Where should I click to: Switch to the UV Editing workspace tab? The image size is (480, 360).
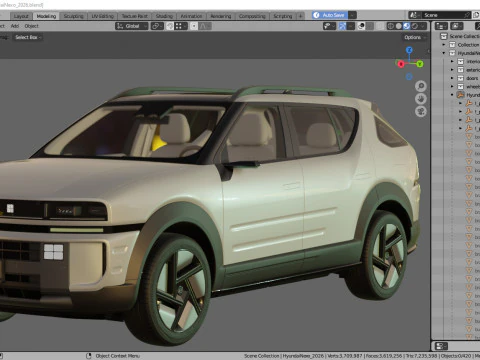pos(103,16)
